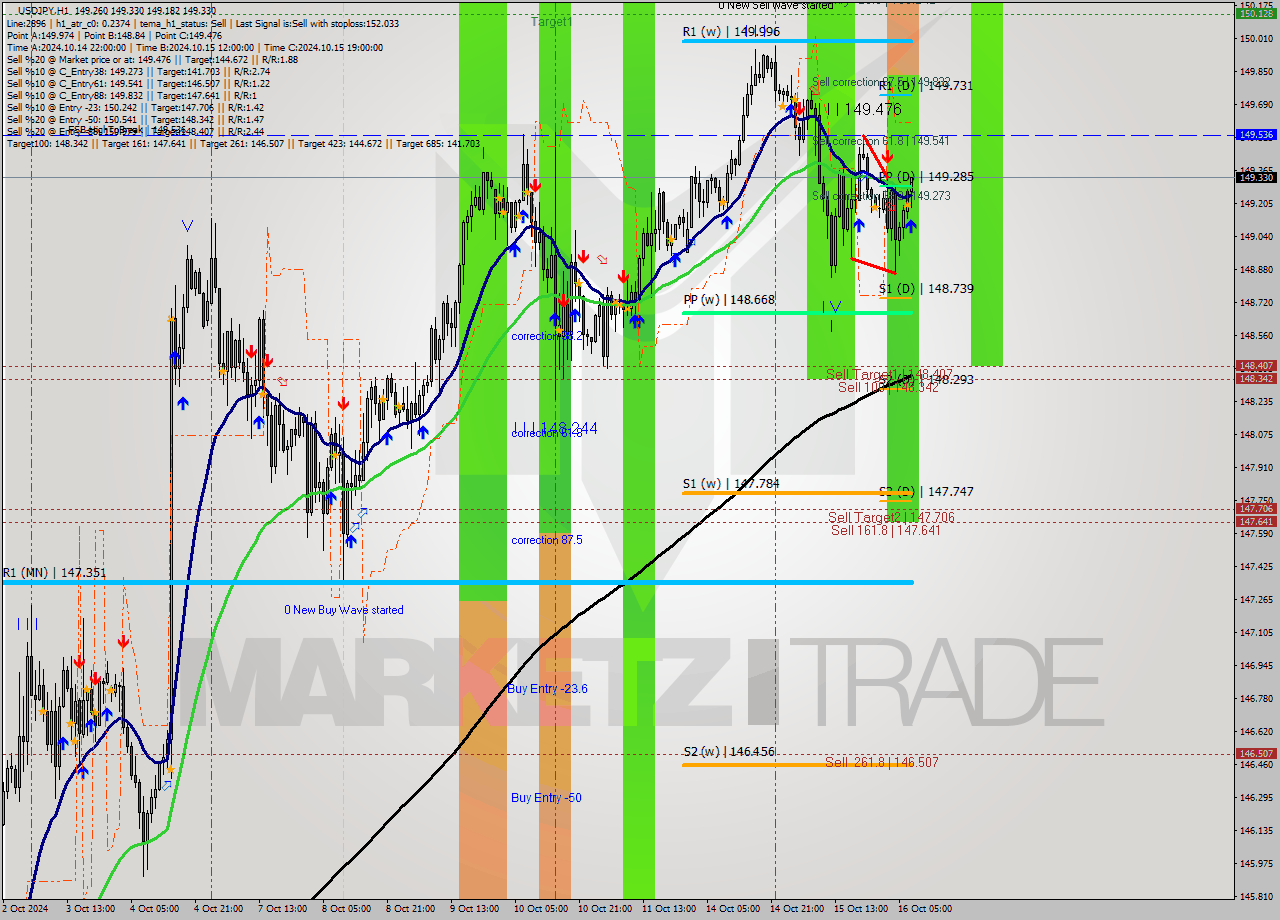The width and height of the screenshot is (1280, 920).
Task: Click the S2 (D) | 147.747 daily label
Action: [x=925, y=492]
